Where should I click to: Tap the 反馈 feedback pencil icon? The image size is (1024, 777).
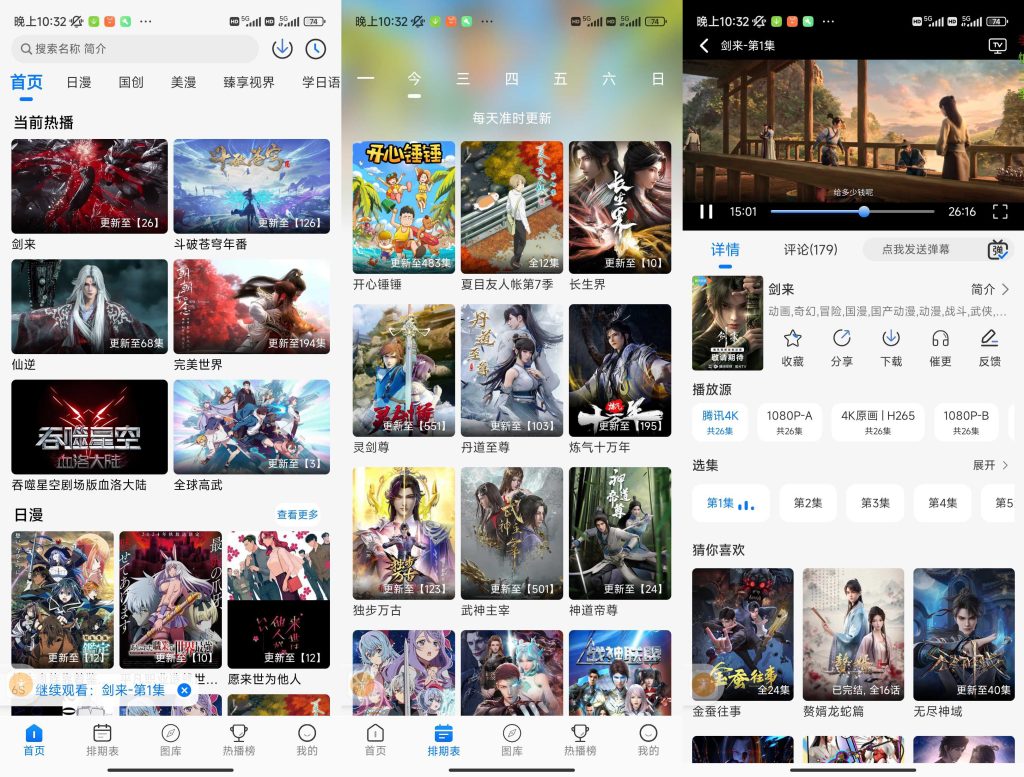[x=989, y=338]
